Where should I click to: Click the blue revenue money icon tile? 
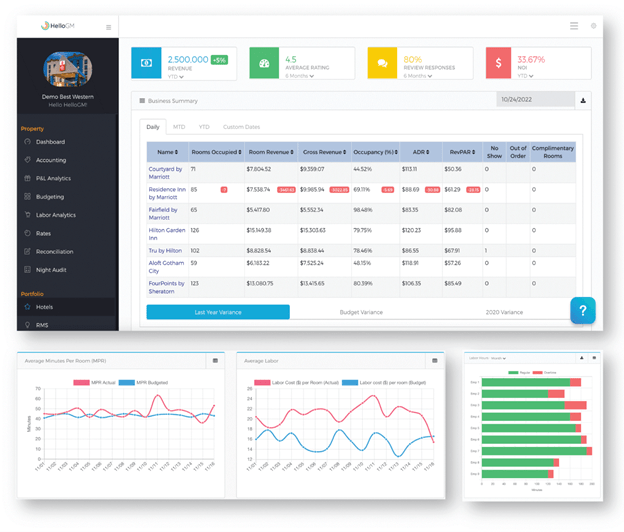[146, 63]
